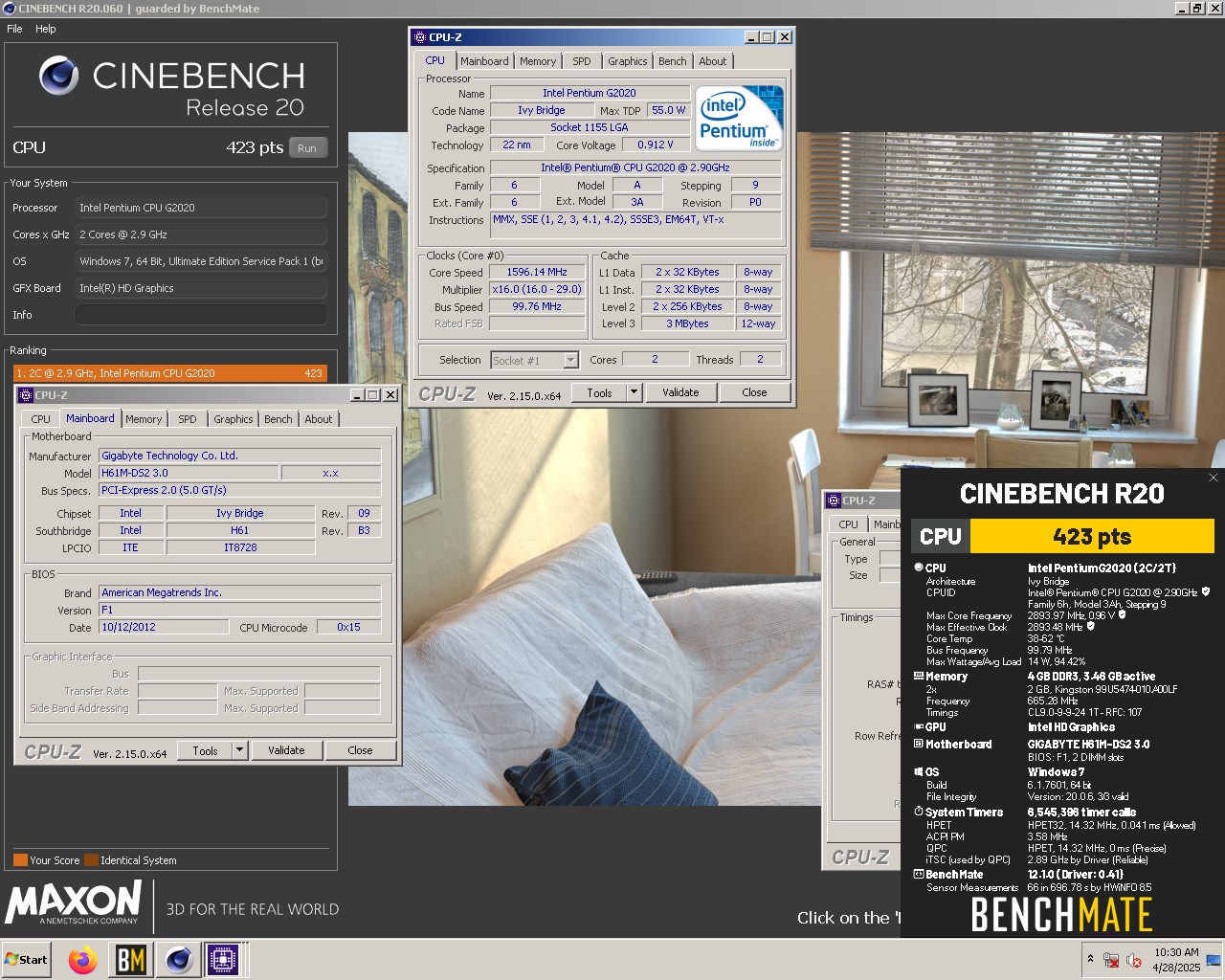
Task: Open the Help menu in Cinebench
Action: click(x=46, y=29)
